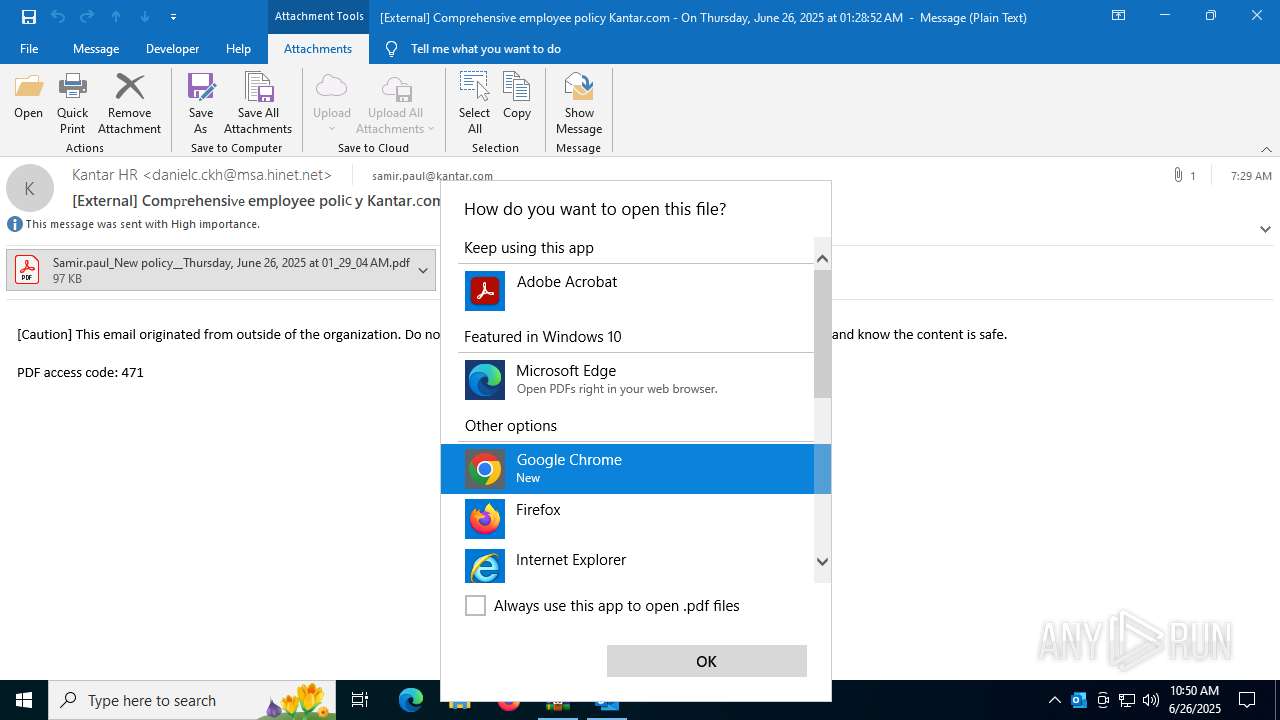
Task: Click Tell me what you want to do
Action: click(x=485, y=48)
